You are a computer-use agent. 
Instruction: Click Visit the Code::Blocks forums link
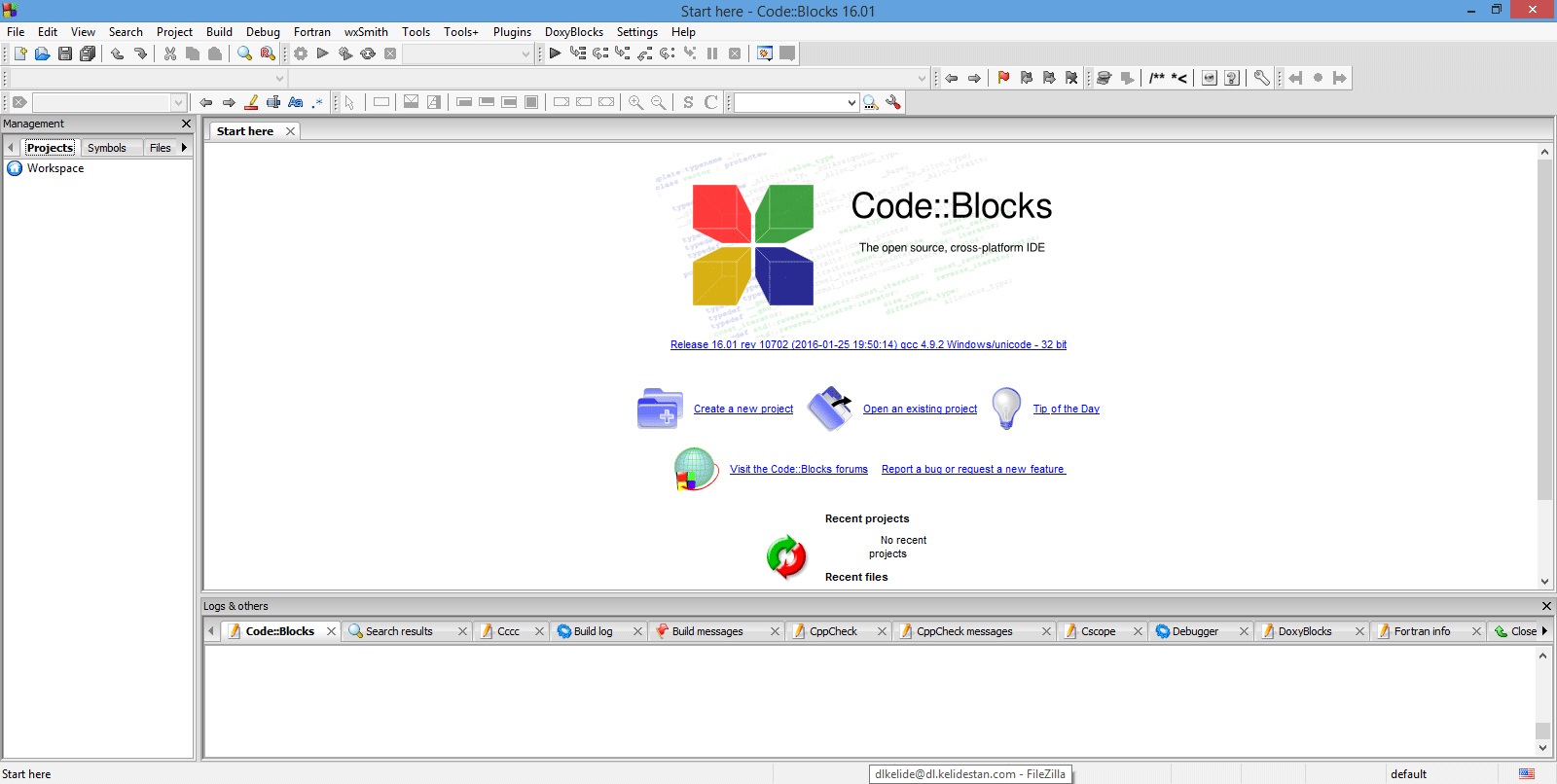click(x=799, y=470)
